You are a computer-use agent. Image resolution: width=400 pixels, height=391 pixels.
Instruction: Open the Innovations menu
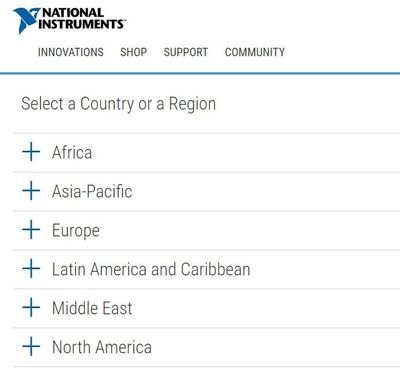[x=71, y=52]
